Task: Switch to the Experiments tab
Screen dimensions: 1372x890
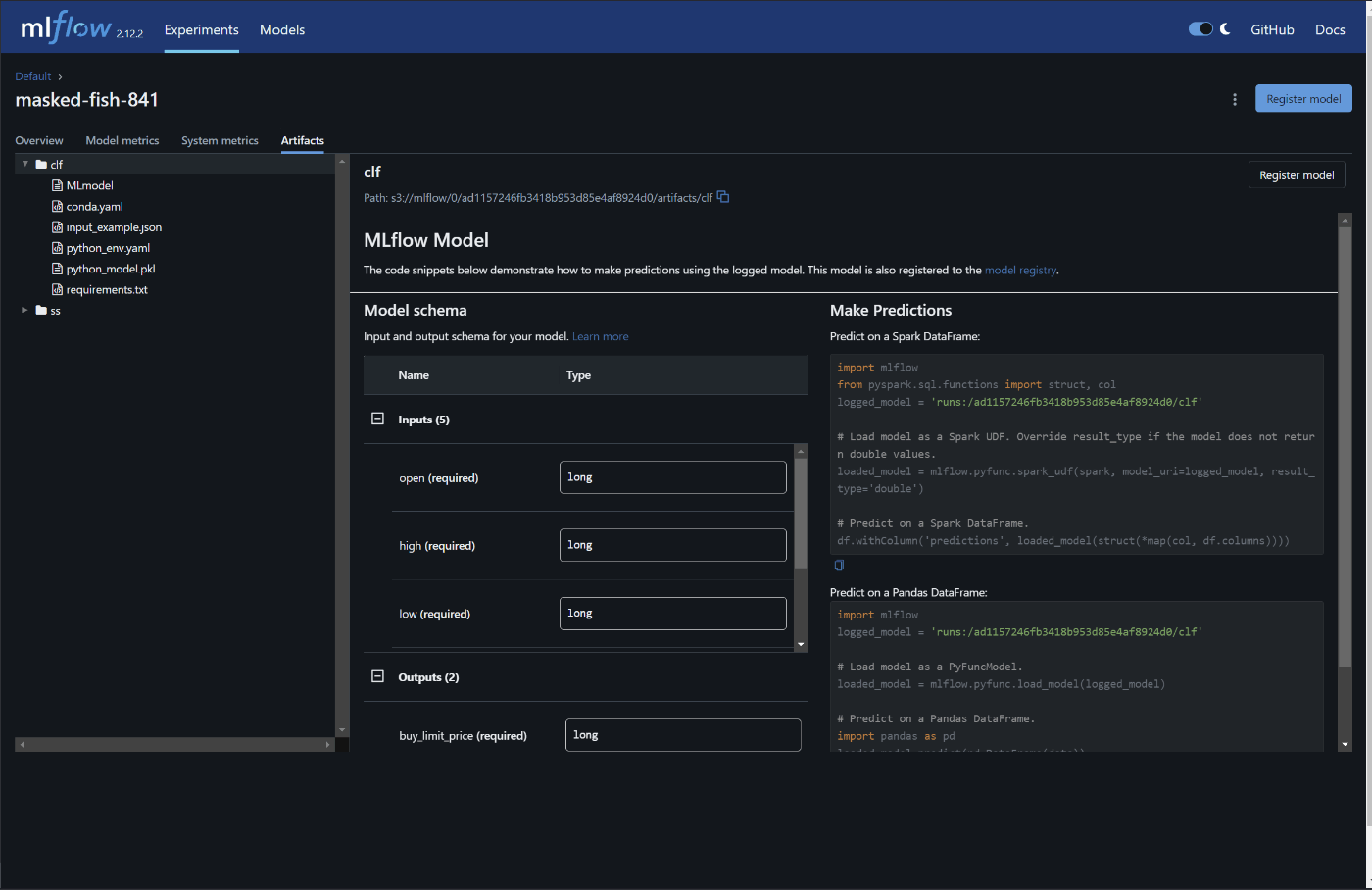Action: pos(202,29)
